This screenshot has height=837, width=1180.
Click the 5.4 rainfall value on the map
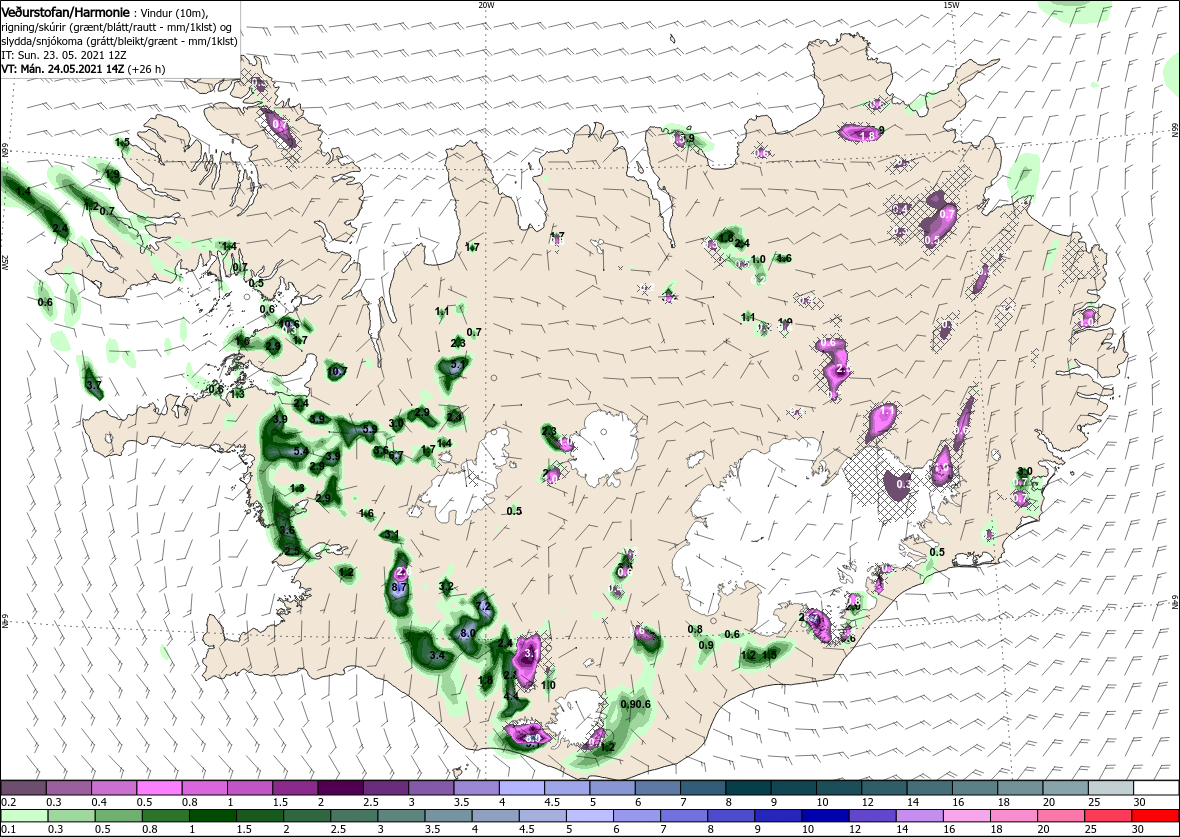click(x=300, y=451)
